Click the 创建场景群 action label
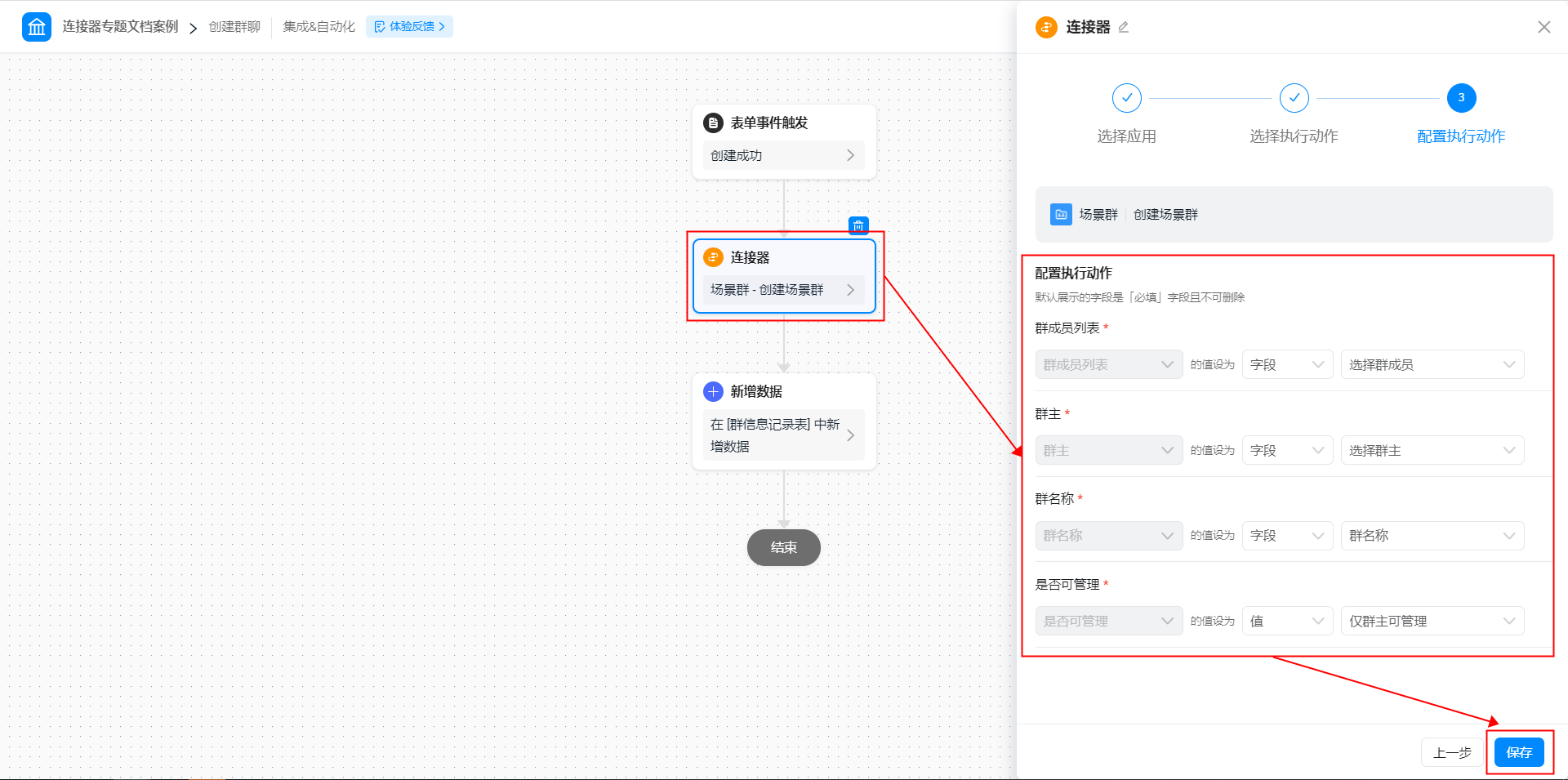1568x780 pixels. click(1165, 214)
